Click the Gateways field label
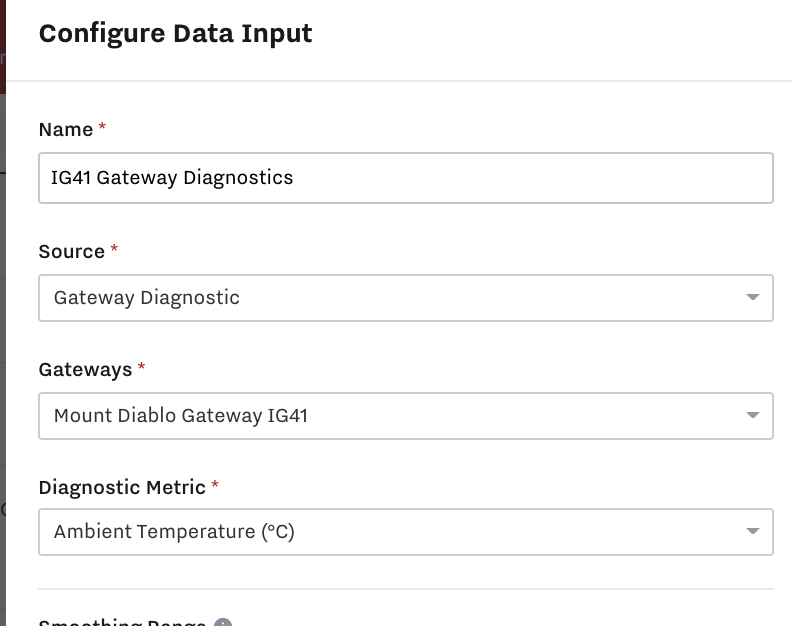Viewport: 792px width, 626px height. pyautogui.click(x=85, y=370)
